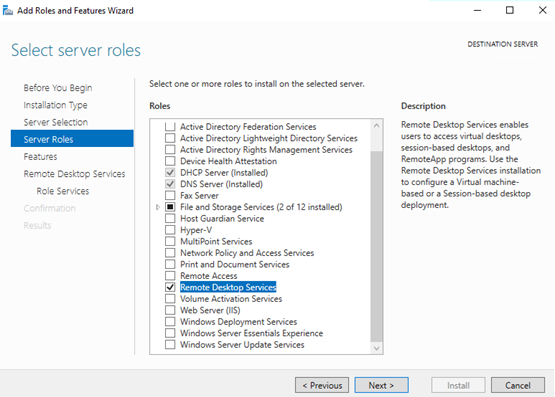Tick the Fax Server checkbox
This screenshot has height=397, width=555.
click(x=170, y=195)
